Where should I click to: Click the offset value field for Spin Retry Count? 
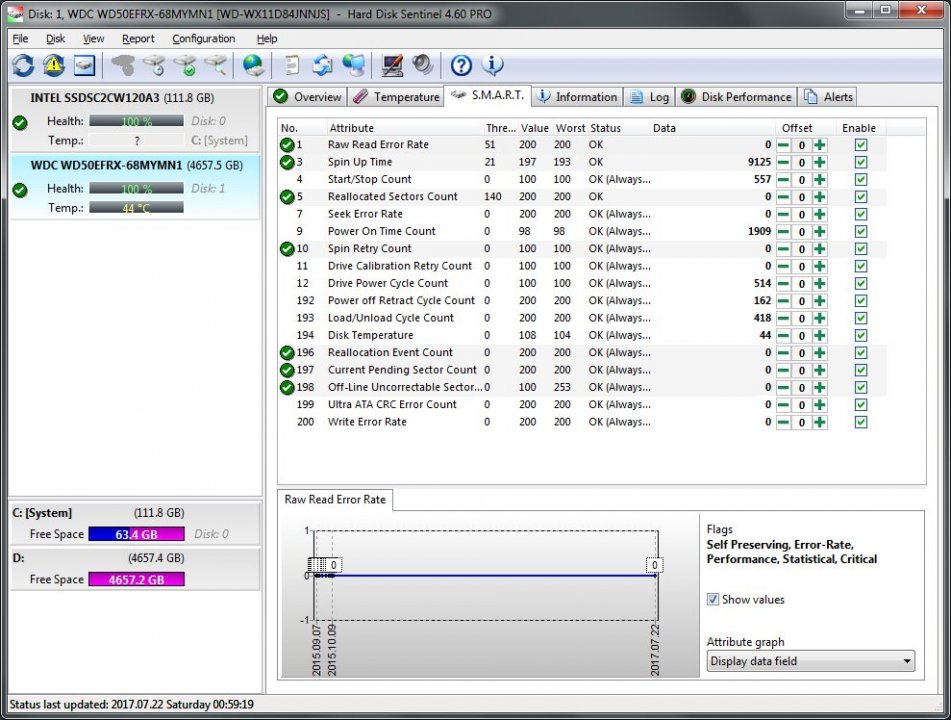[x=802, y=249]
